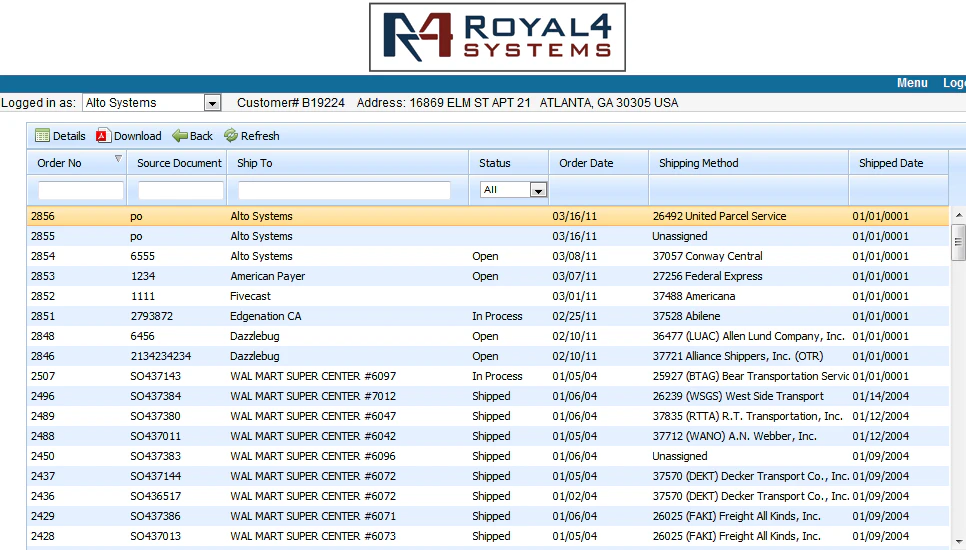Click the Back label text
The height and width of the screenshot is (550, 966).
click(201, 136)
